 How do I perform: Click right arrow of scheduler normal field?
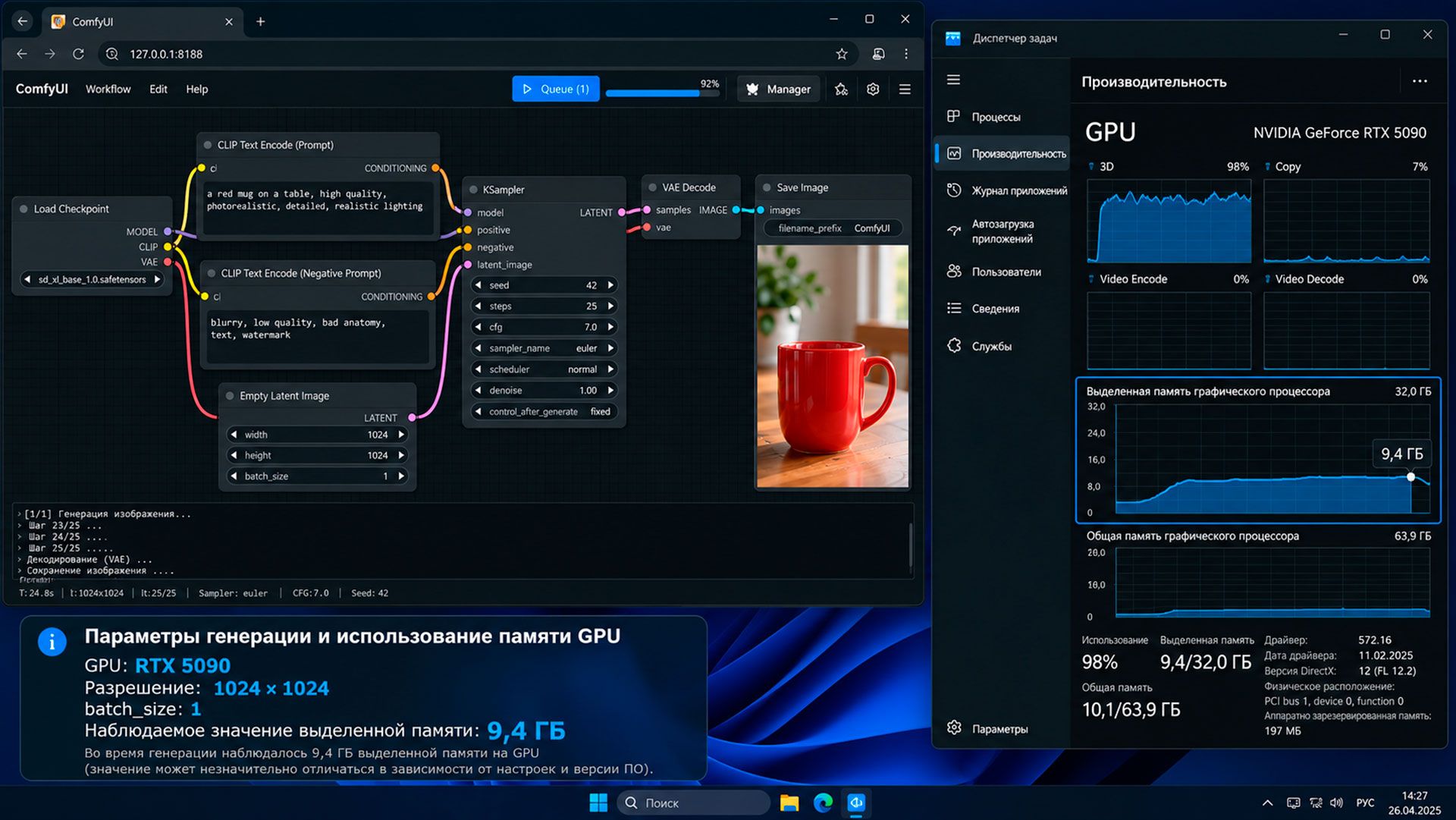(610, 369)
